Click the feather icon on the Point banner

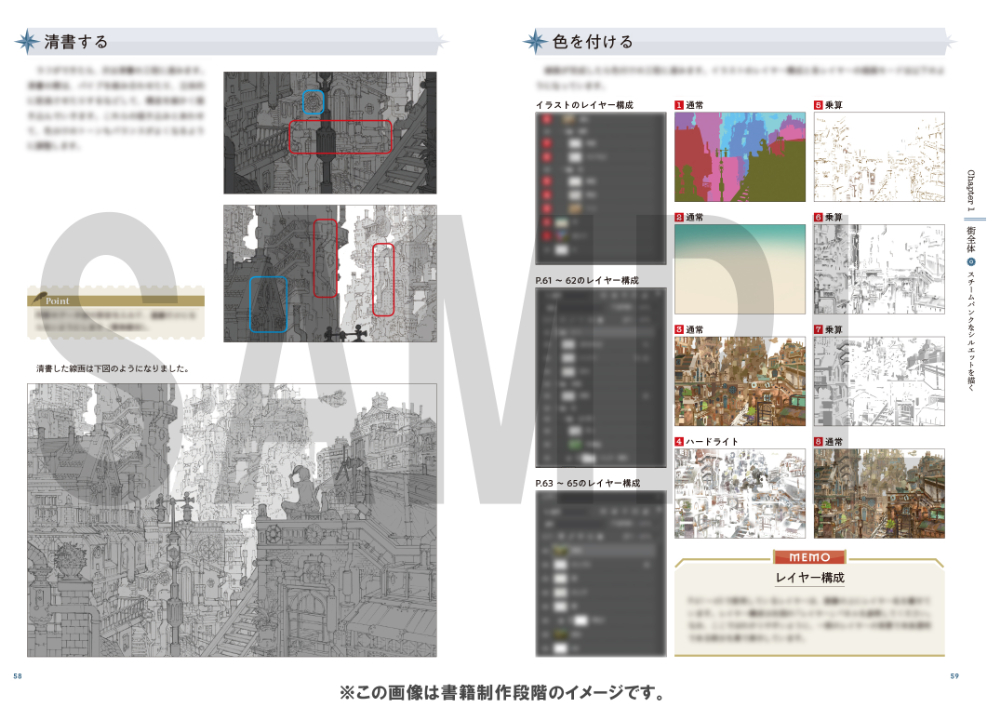point(38,298)
